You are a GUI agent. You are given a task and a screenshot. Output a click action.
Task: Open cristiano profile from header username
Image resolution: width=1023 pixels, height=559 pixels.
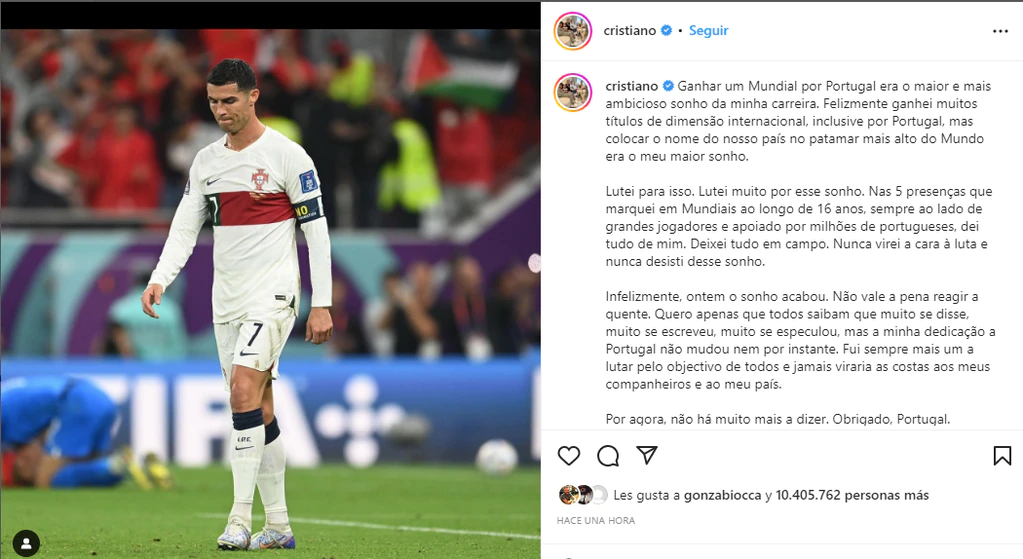[630, 31]
